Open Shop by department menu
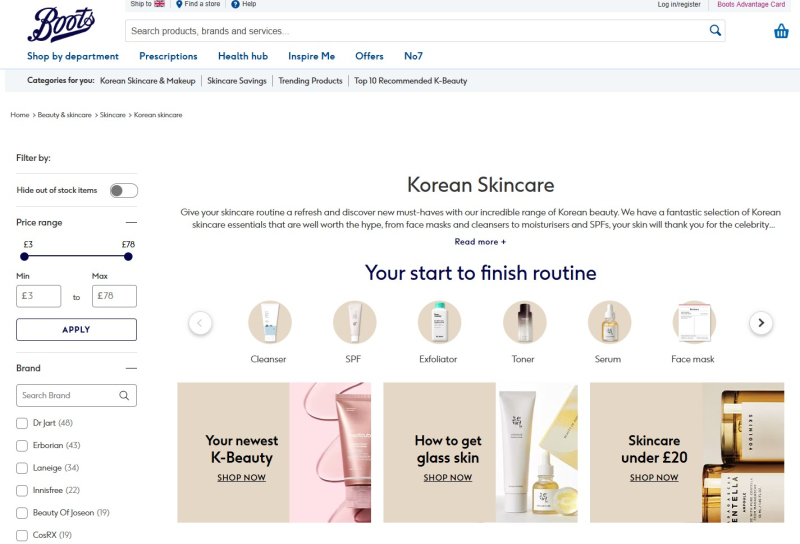Image resolution: width=800 pixels, height=544 pixels. coord(73,56)
